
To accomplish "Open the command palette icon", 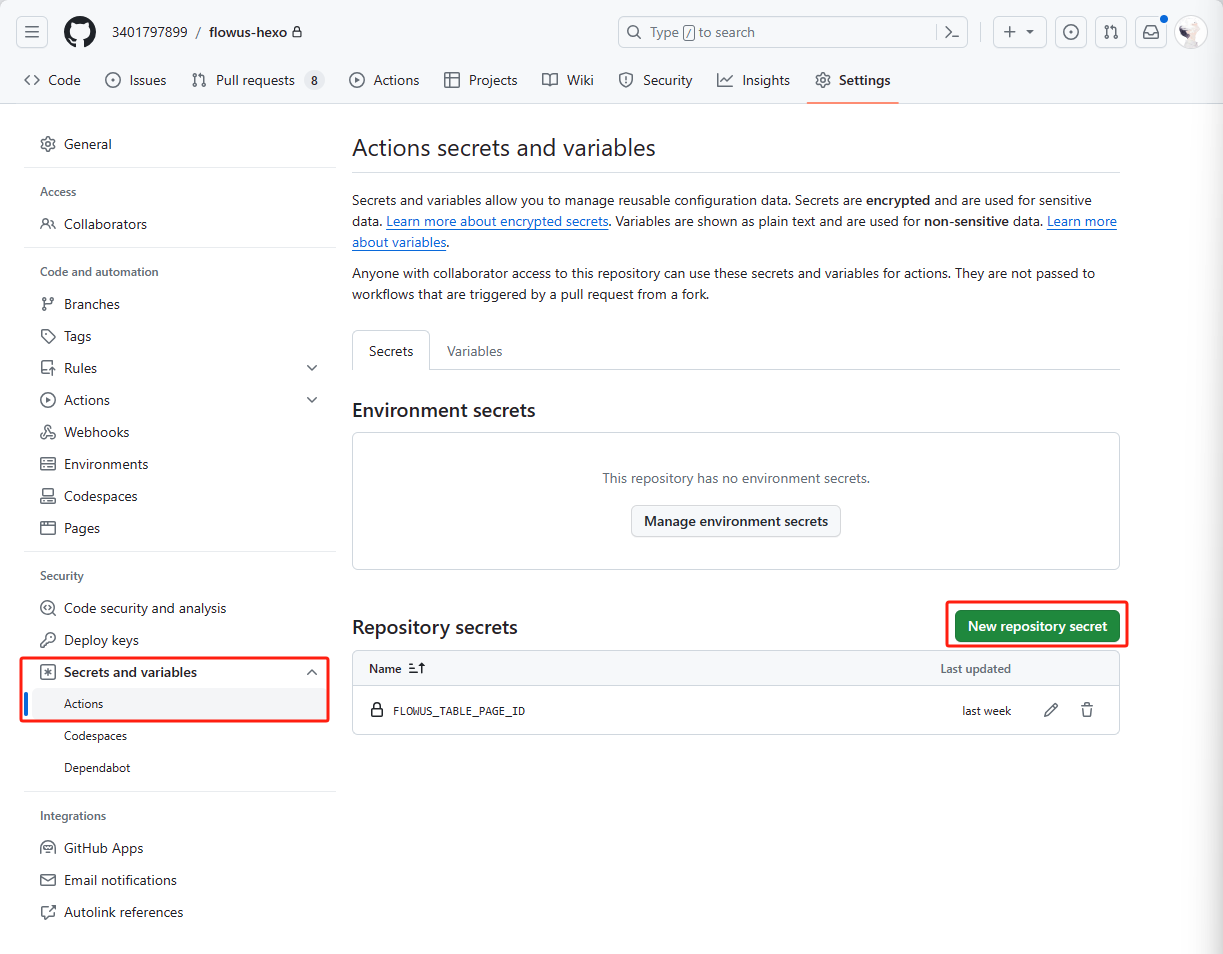I will pos(952,32).
